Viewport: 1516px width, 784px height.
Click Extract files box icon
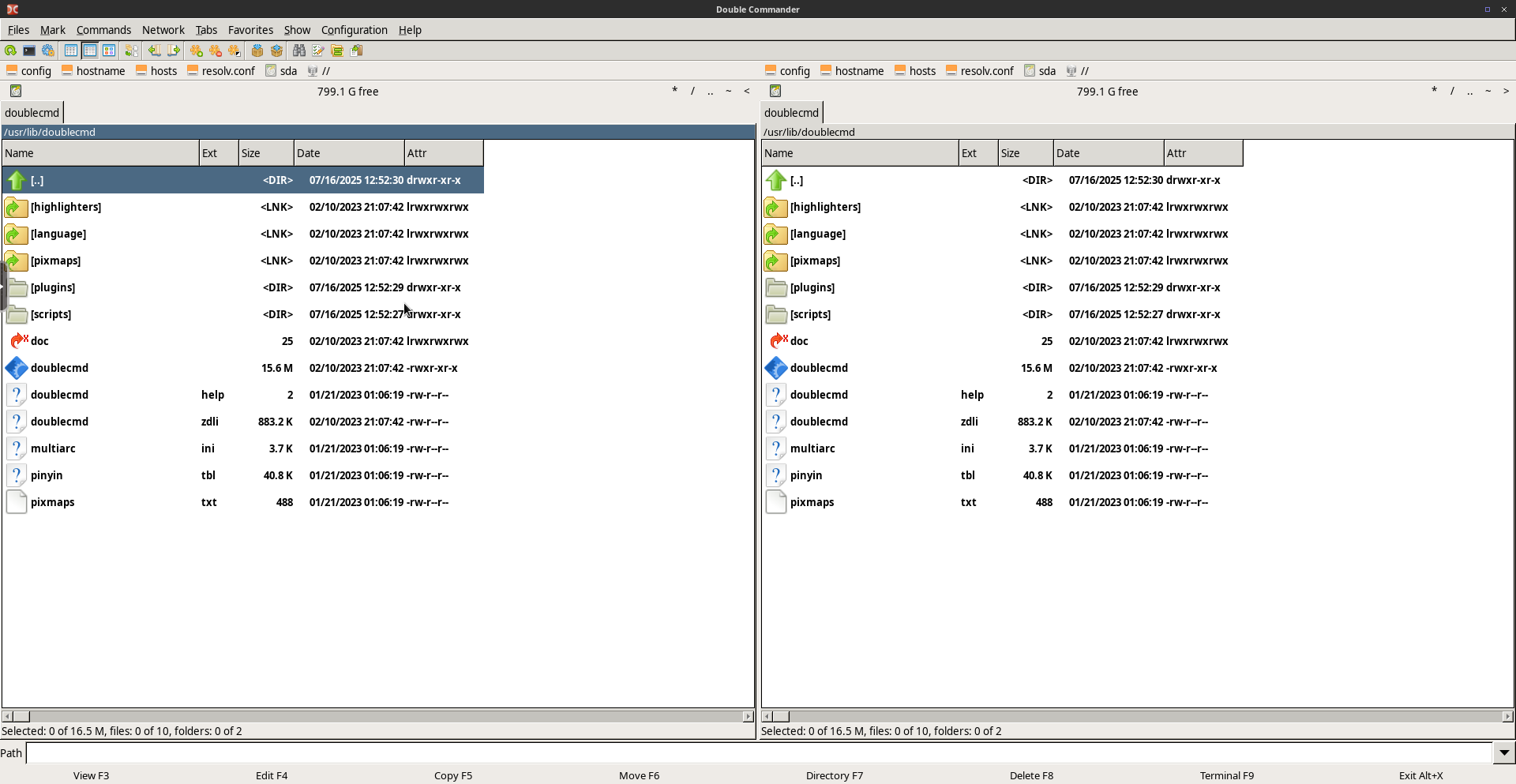(x=276, y=51)
